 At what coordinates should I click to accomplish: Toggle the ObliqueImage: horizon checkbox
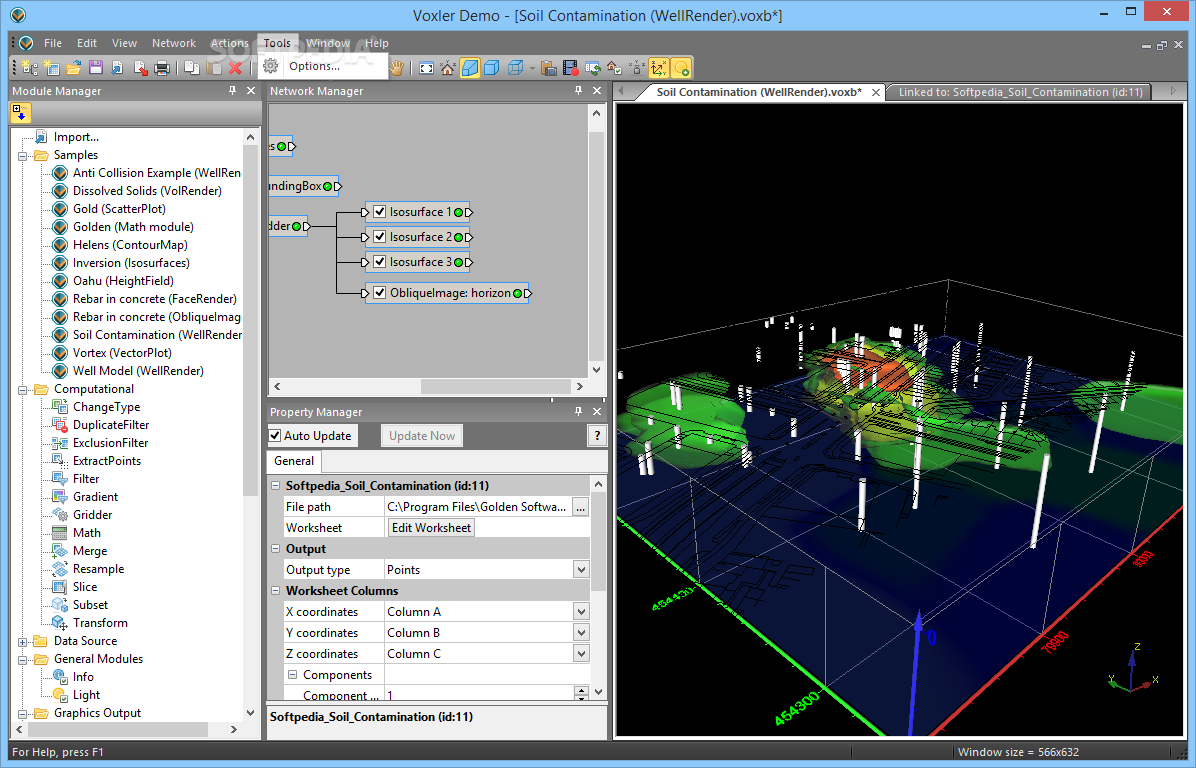379,293
